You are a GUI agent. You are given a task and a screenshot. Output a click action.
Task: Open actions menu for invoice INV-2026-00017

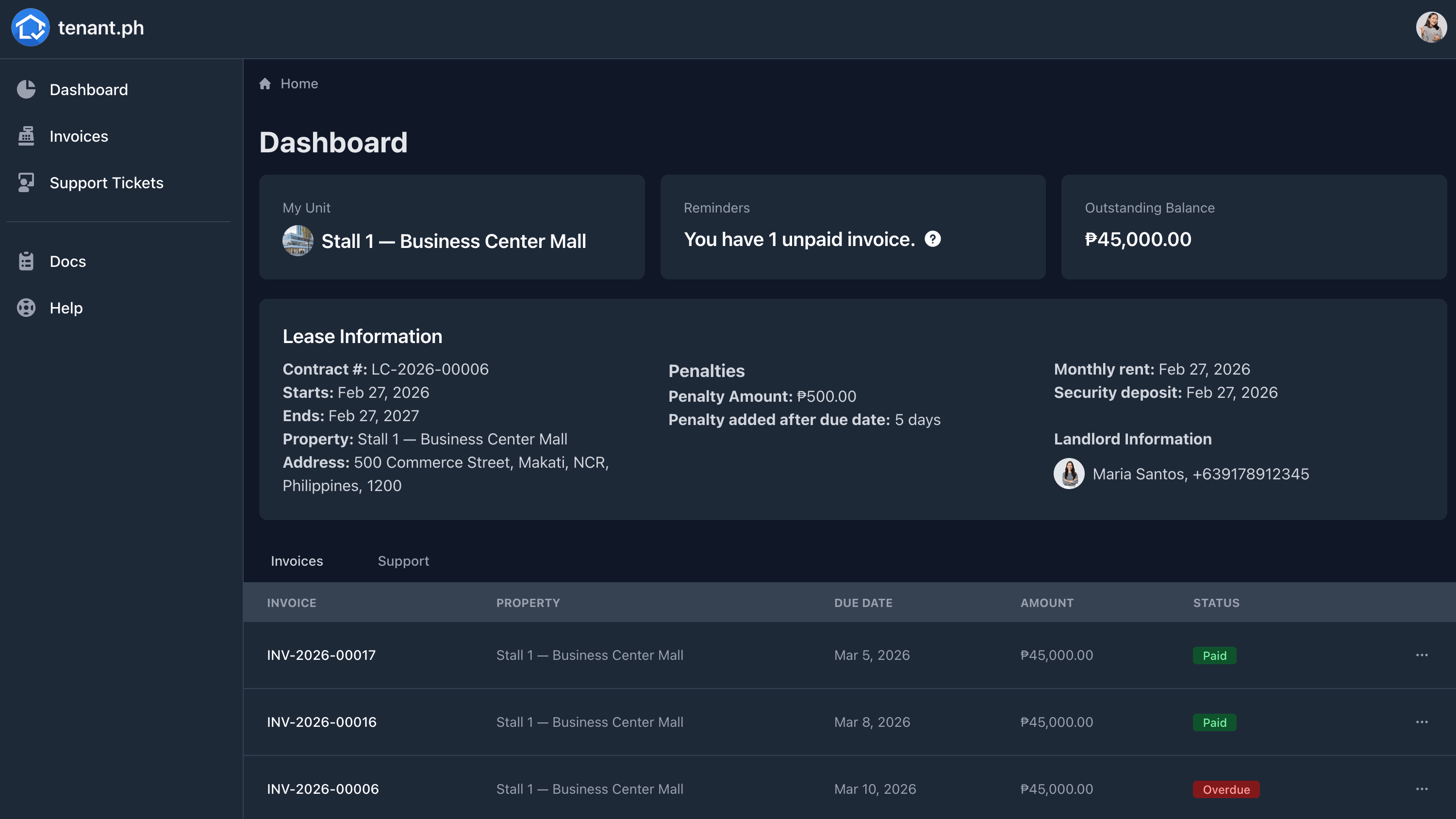coord(1422,655)
